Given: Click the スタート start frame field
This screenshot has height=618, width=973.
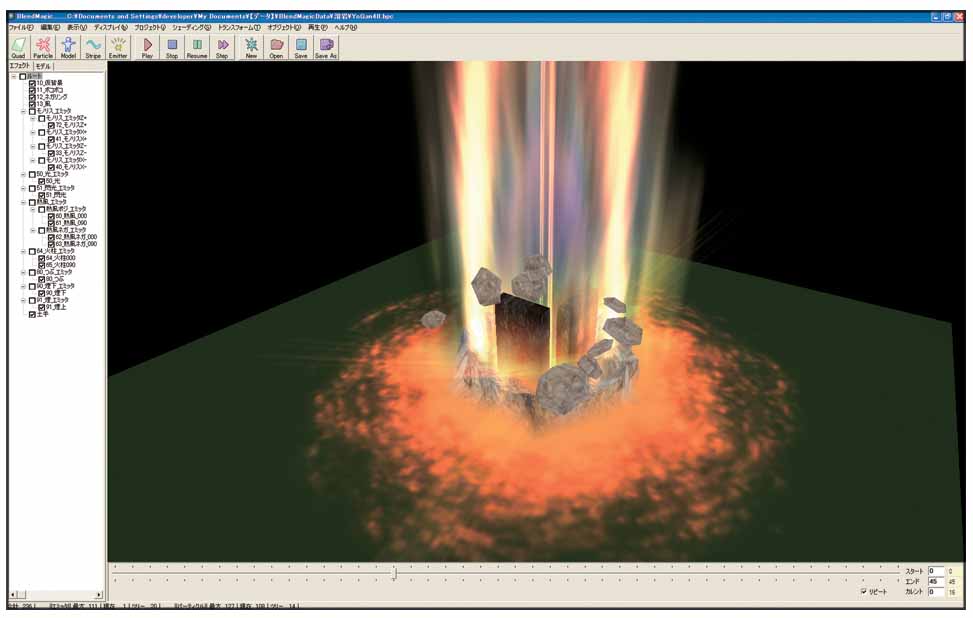Looking at the screenshot, I should tap(935, 571).
